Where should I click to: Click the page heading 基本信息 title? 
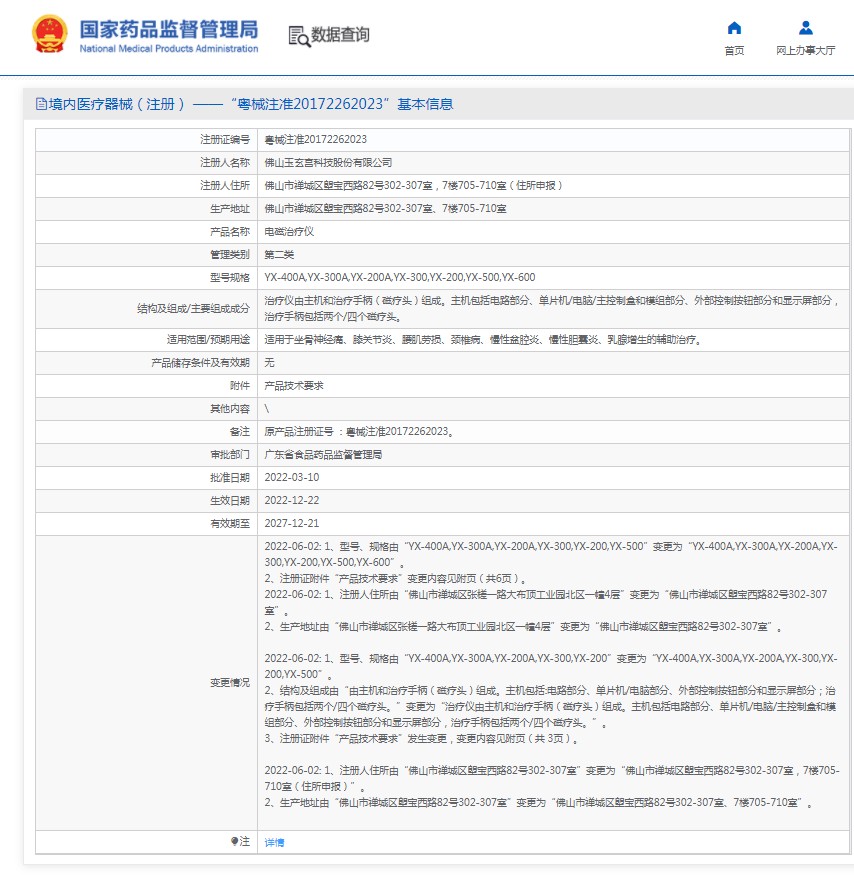click(x=425, y=104)
